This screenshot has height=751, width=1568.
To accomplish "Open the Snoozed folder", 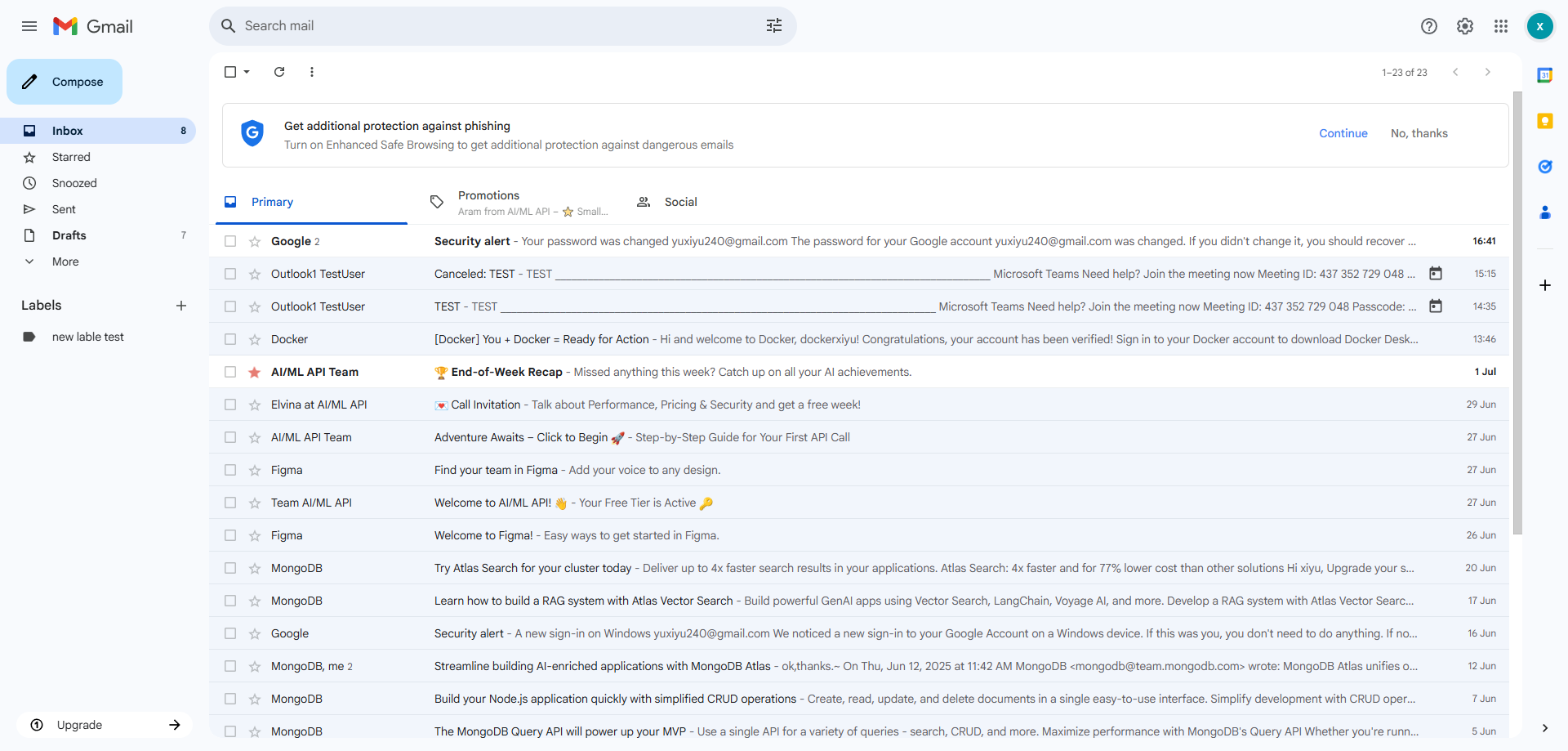I will [98, 183].
